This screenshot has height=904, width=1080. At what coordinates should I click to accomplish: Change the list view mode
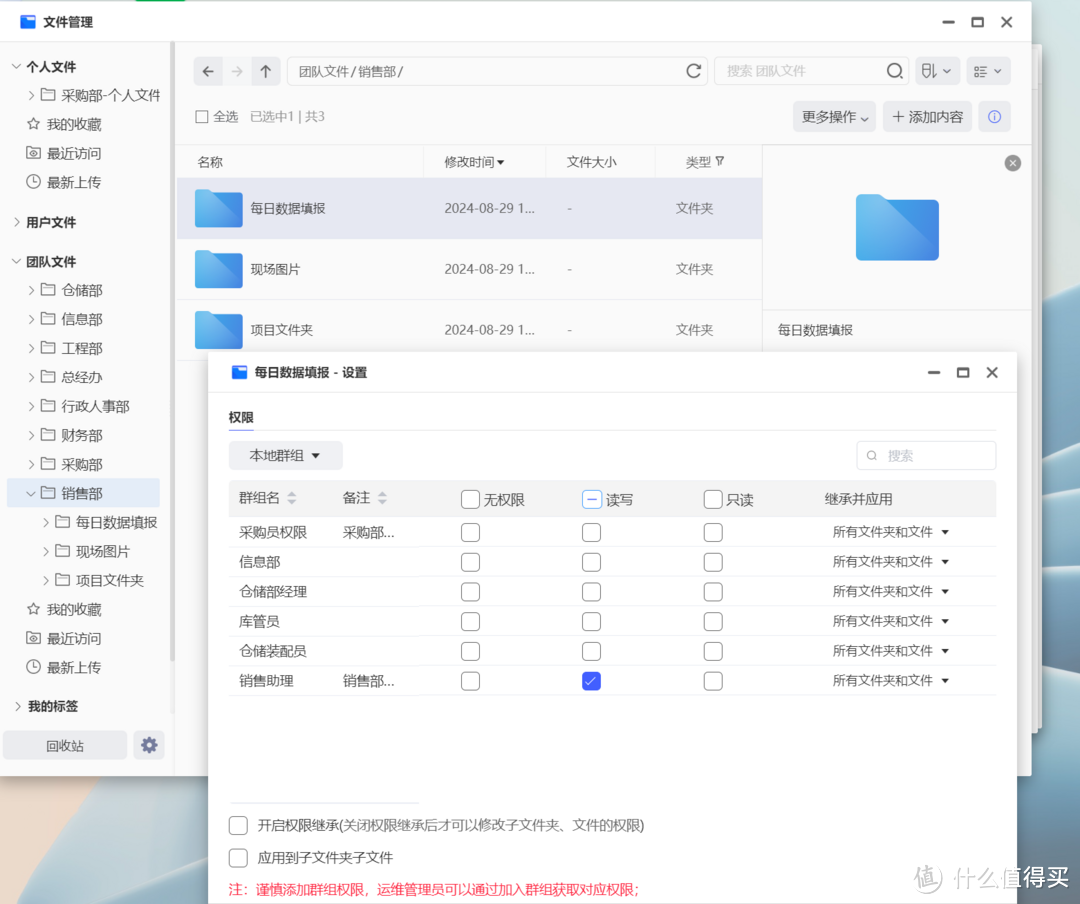click(x=987, y=71)
